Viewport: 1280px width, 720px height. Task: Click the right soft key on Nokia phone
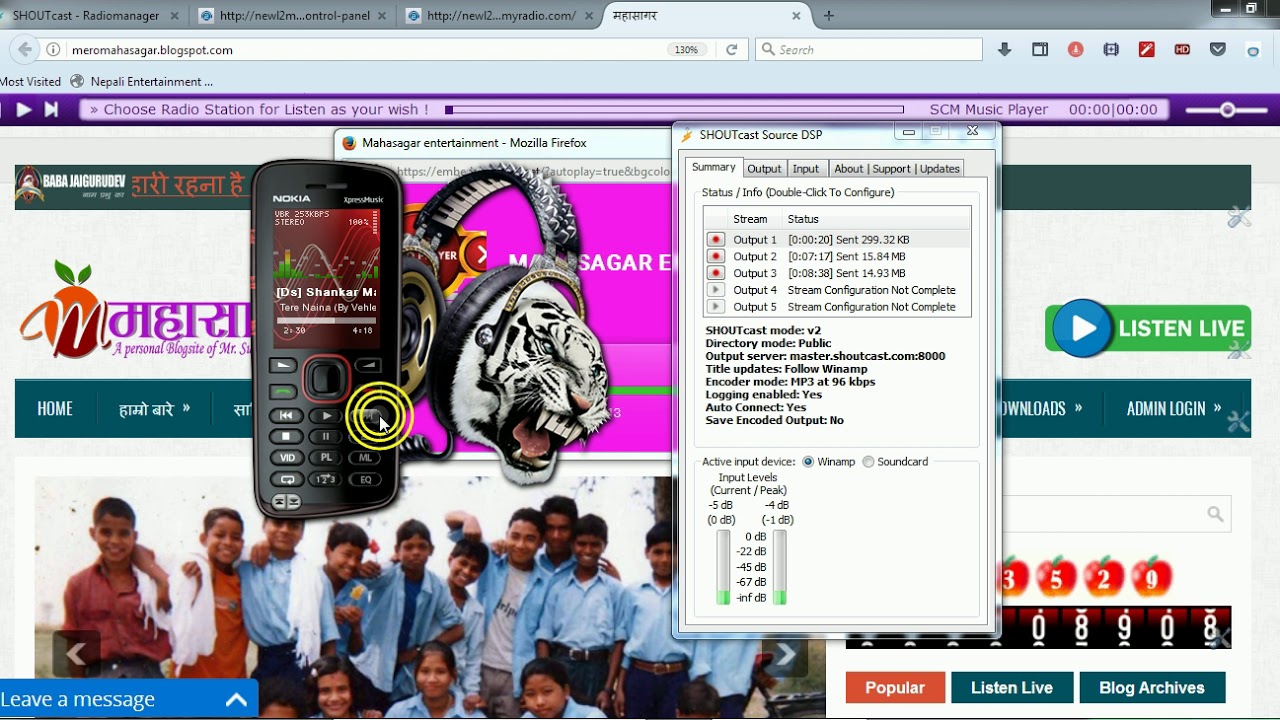tap(368, 365)
